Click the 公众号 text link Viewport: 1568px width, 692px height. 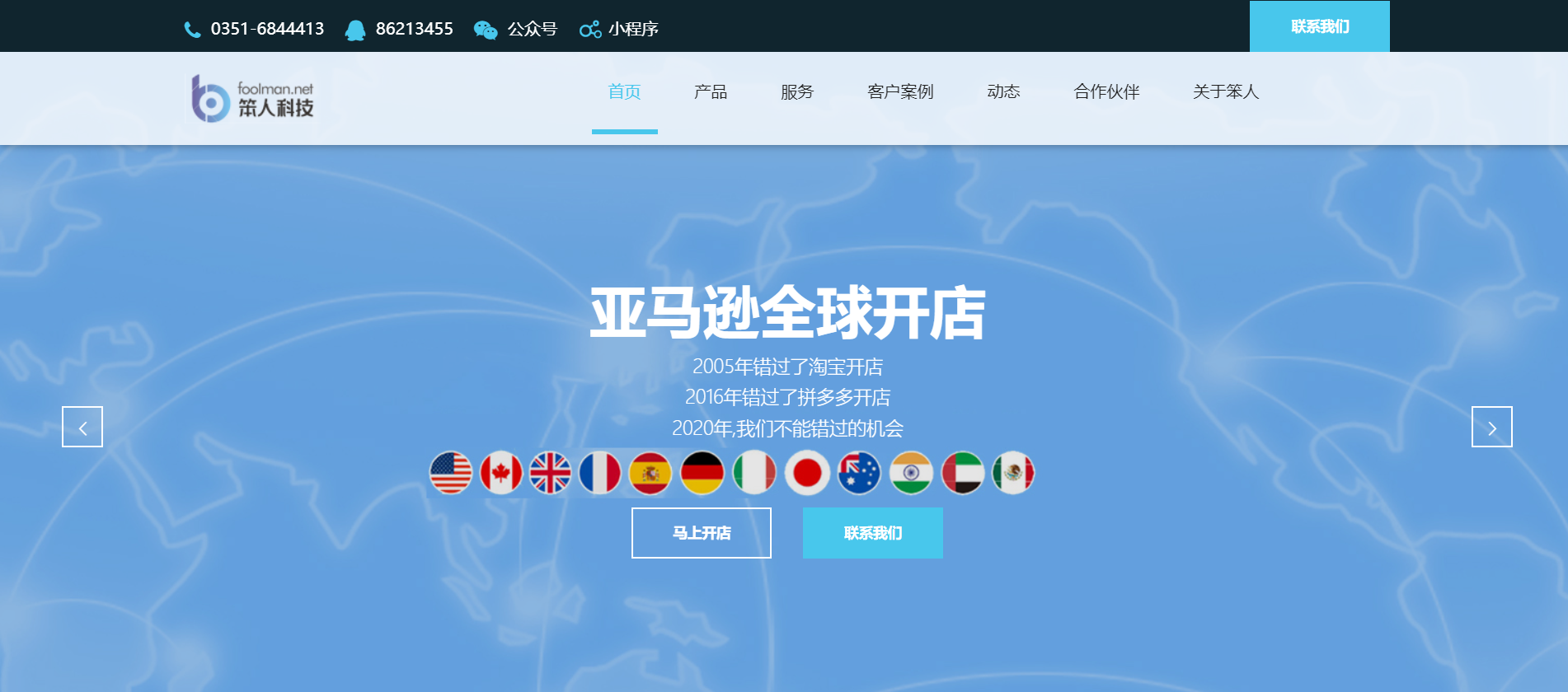[x=533, y=29]
